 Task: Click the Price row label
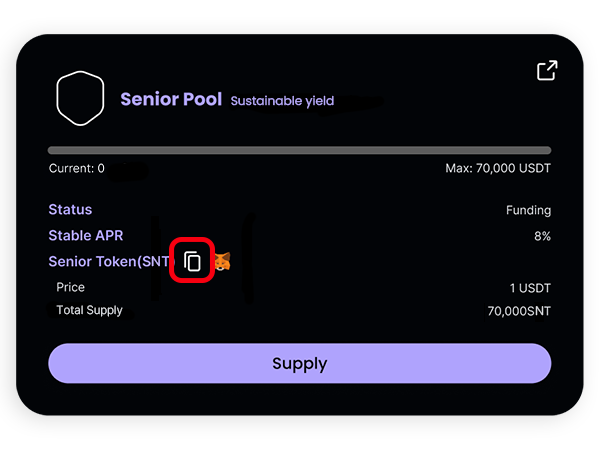(70, 288)
